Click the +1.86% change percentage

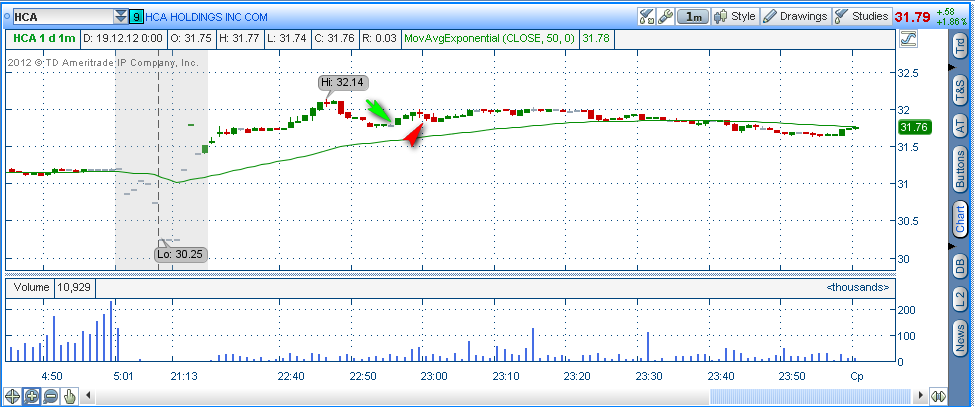tap(953, 22)
